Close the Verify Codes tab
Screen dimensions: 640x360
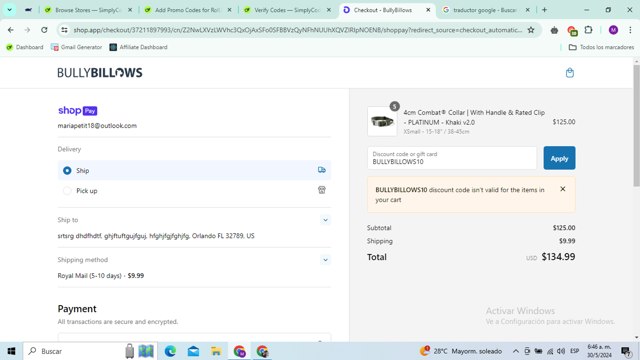click(x=329, y=10)
